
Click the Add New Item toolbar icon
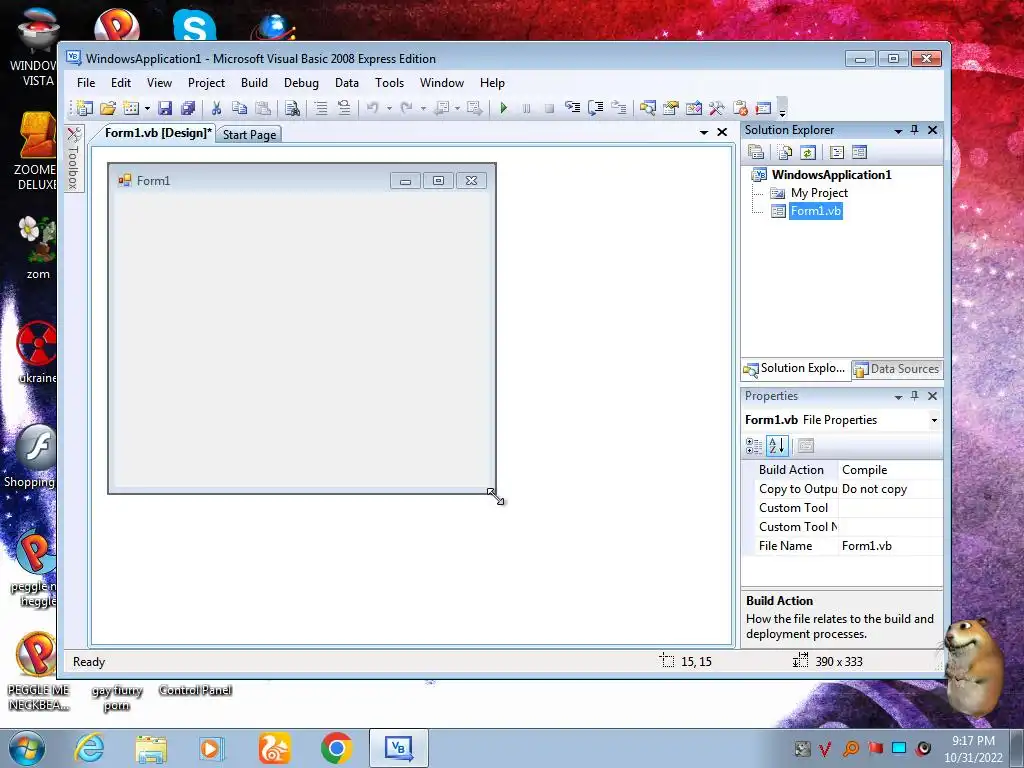131,108
